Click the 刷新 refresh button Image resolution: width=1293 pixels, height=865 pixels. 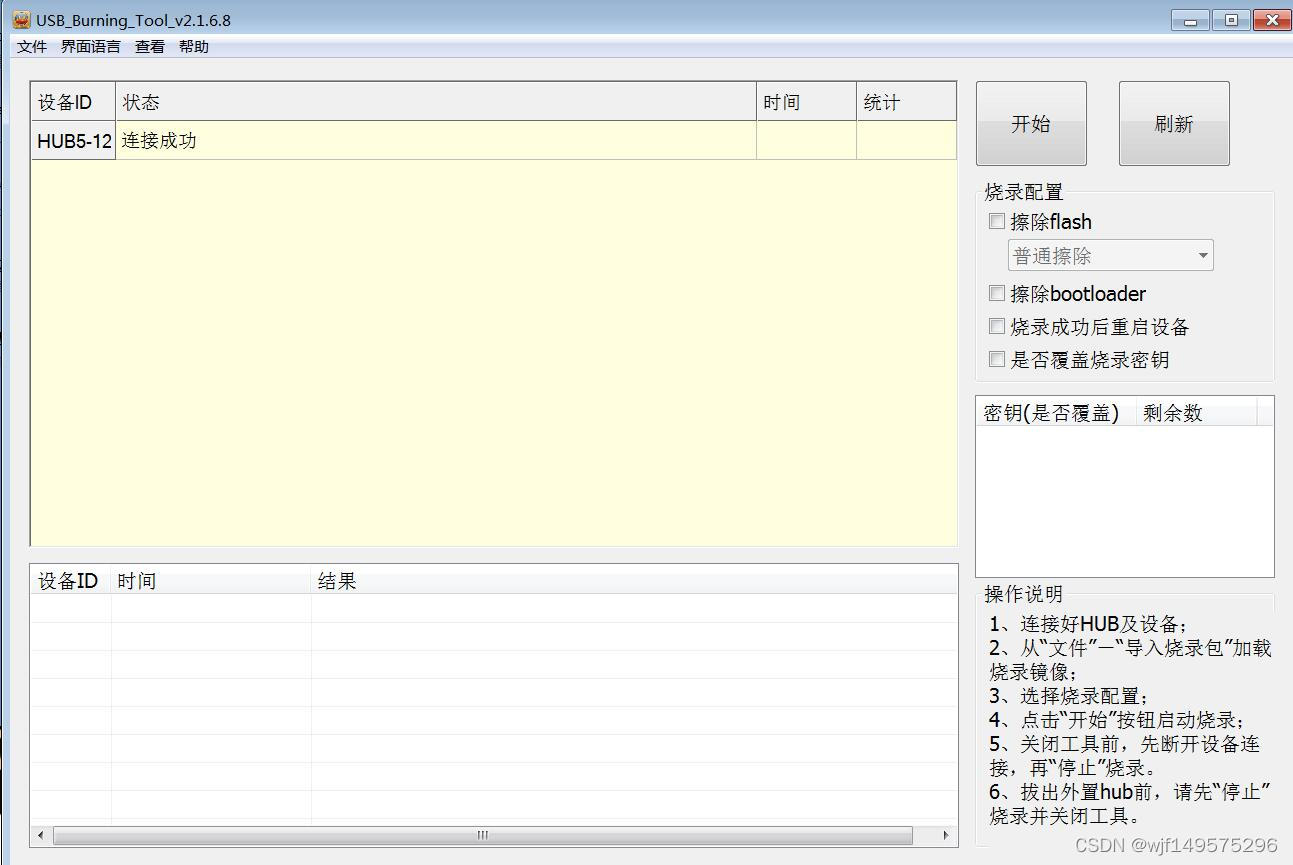tap(1174, 124)
